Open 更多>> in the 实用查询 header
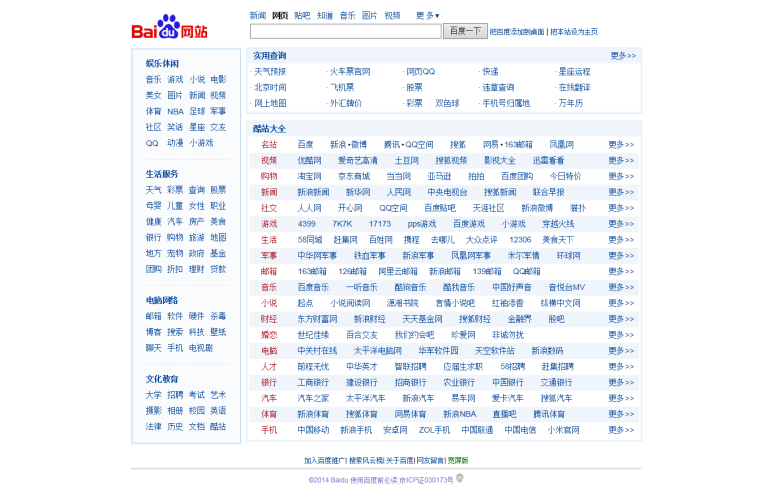This screenshot has height=500, width=773. coord(623,56)
